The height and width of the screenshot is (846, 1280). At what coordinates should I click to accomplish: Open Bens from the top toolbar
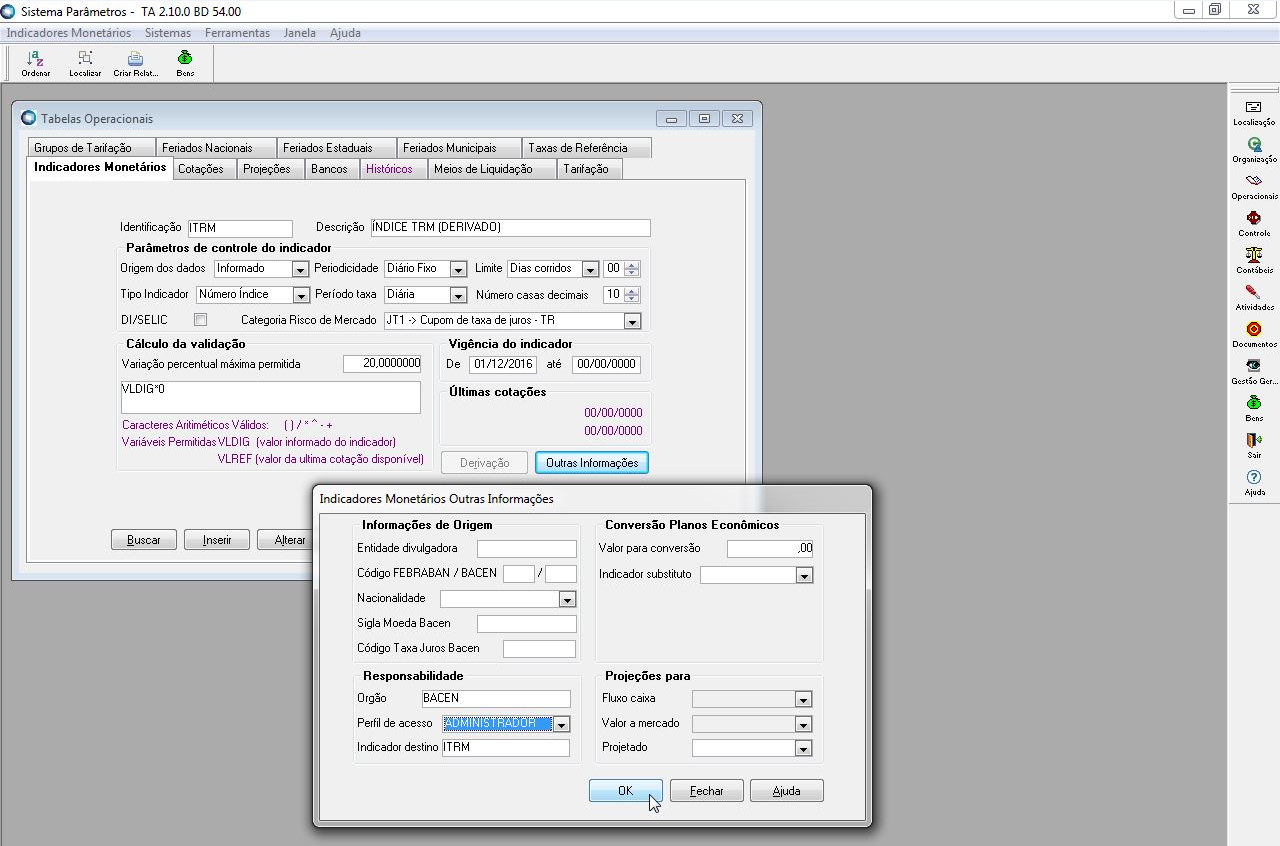185,63
